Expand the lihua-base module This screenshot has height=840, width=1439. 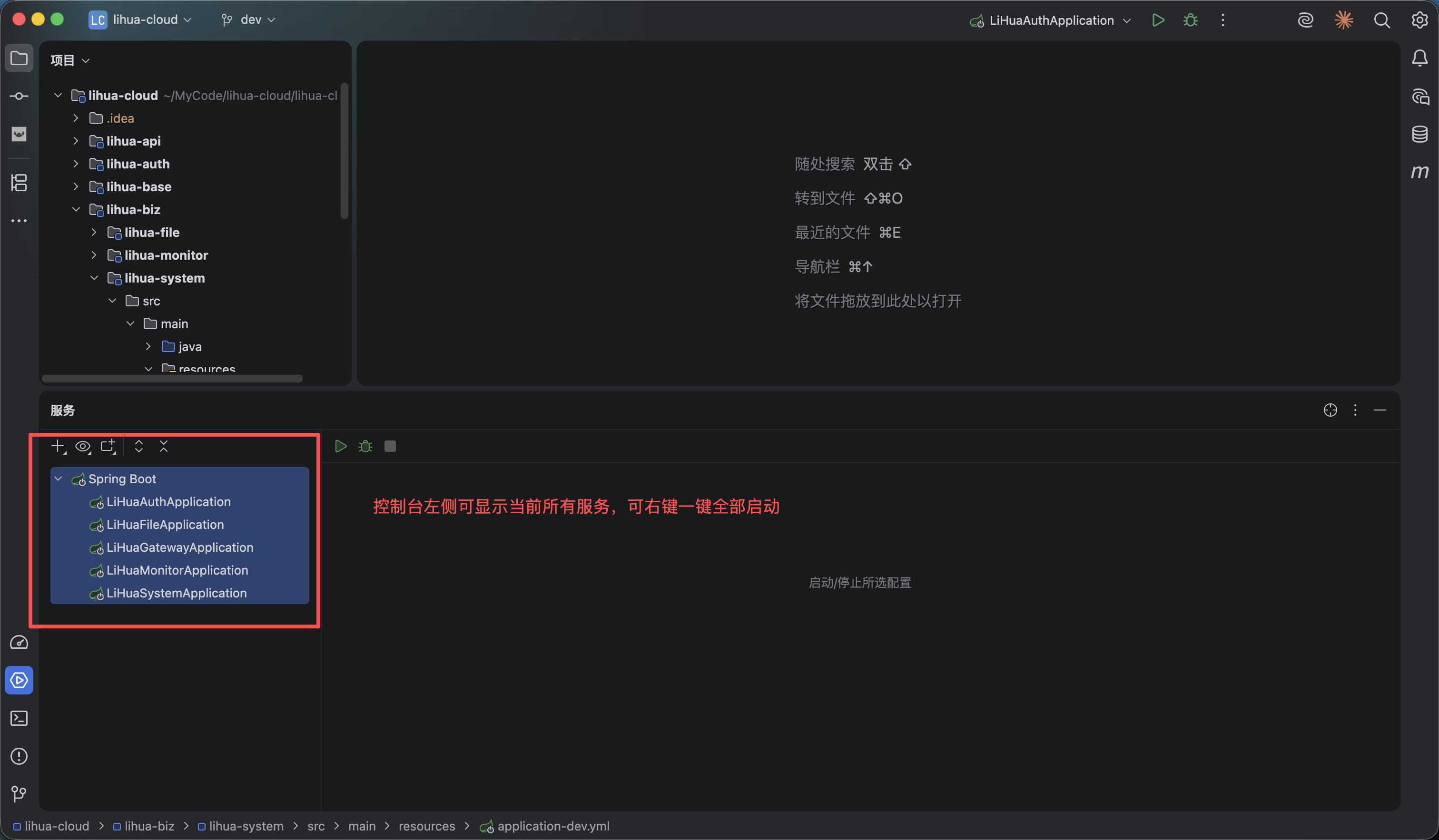coord(76,186)
